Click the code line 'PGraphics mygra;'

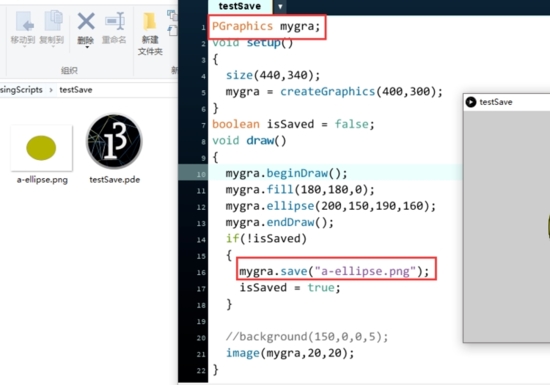[266, 26]
